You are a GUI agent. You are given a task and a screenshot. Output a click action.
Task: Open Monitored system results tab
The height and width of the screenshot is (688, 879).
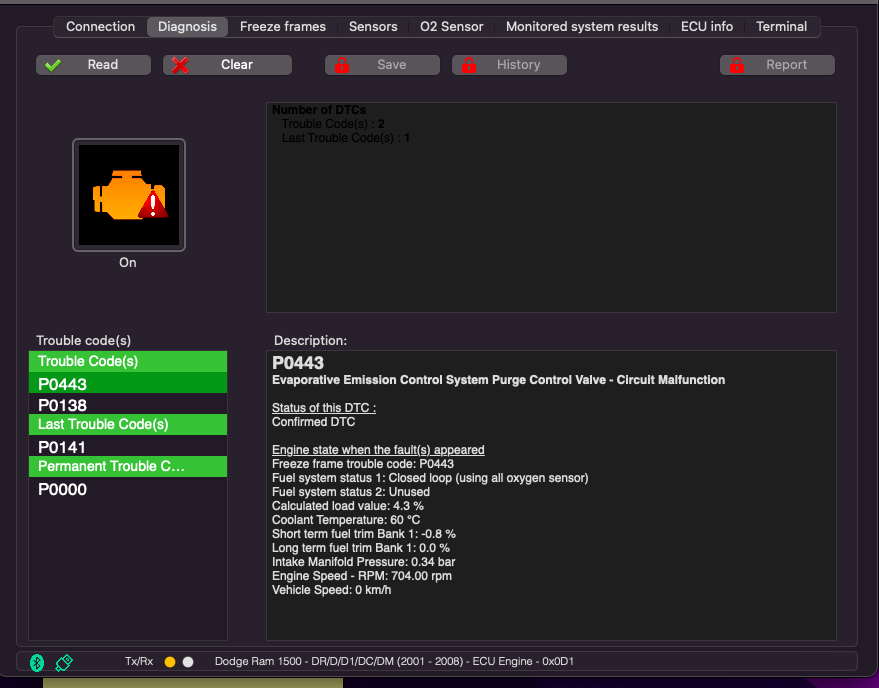[x=582, y=27]
